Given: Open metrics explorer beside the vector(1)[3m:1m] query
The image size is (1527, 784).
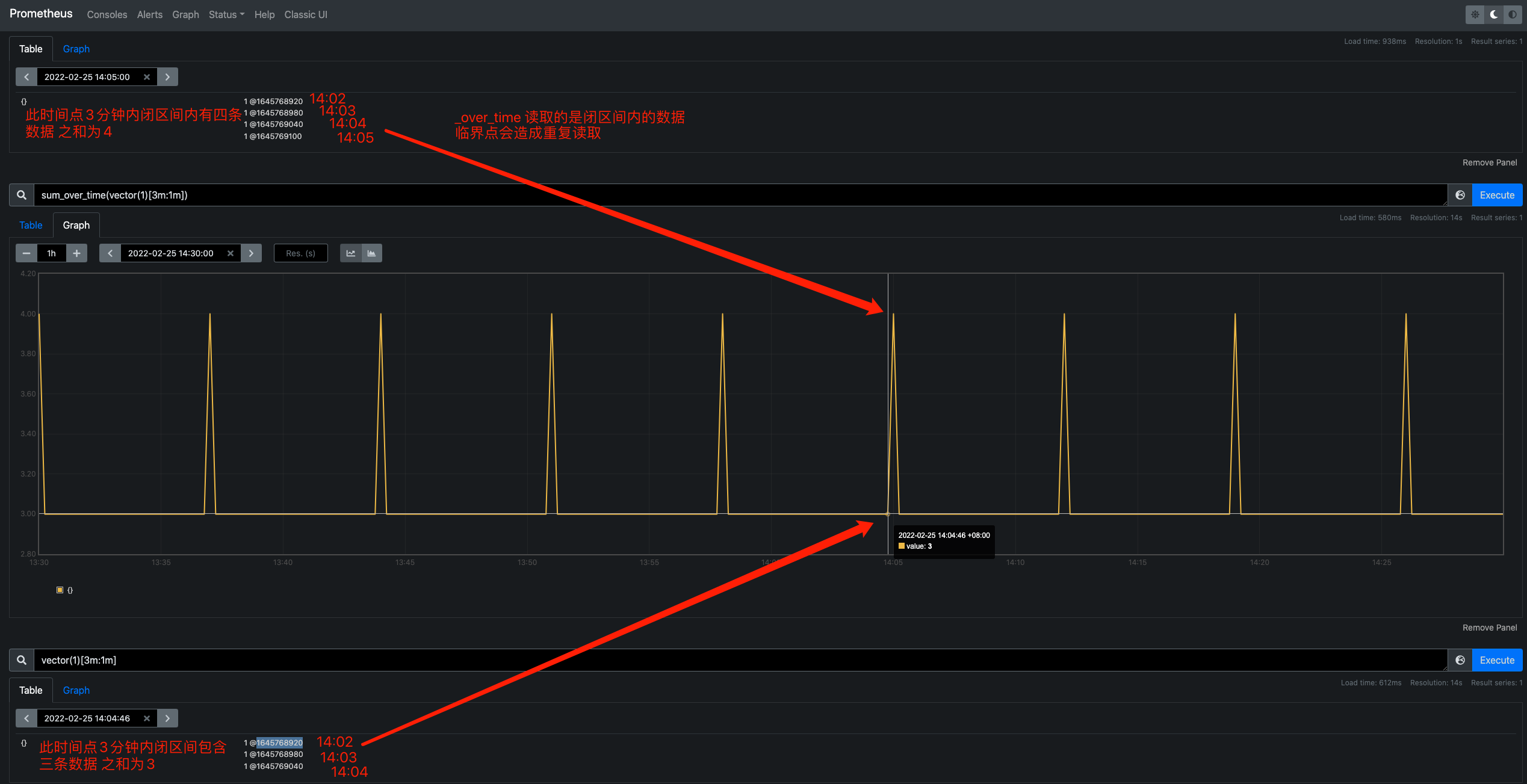Looking at the screenshot, I should (1460, 659).
